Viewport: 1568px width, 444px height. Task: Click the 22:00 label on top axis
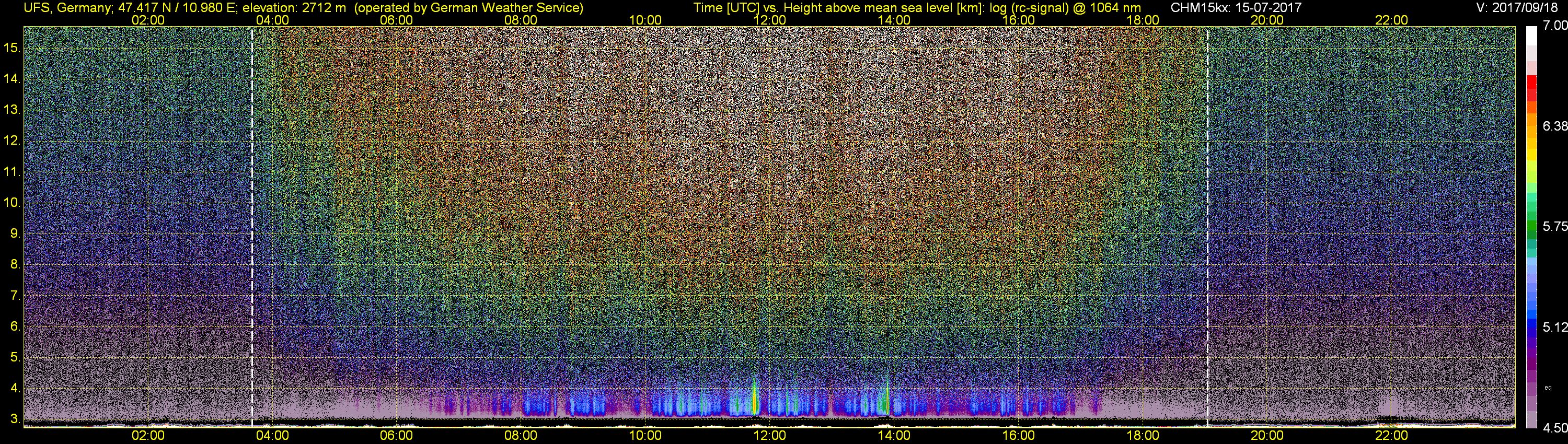point(1391,20)
